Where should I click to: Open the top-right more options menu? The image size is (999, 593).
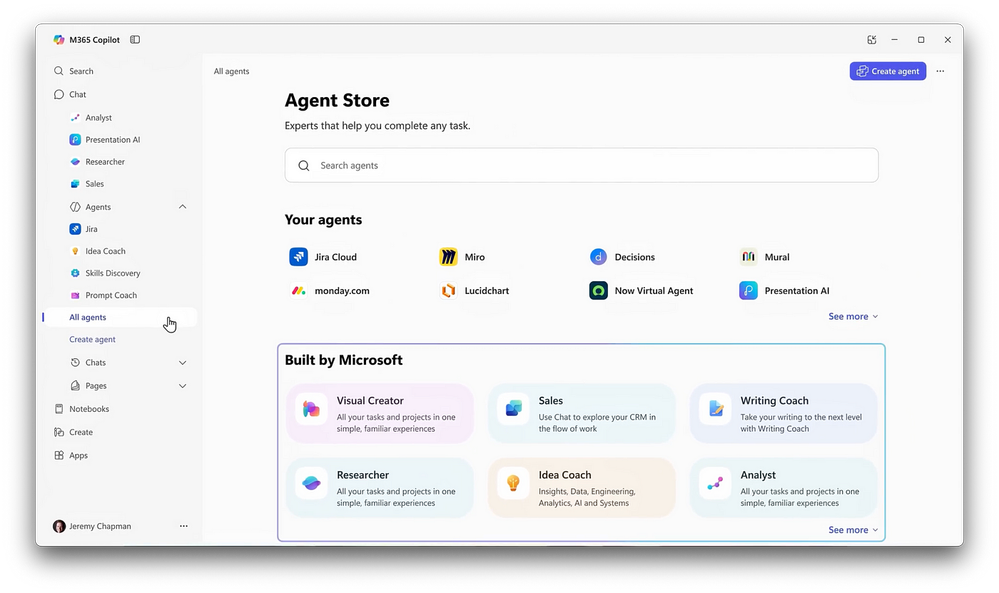(x=940, y=71)
